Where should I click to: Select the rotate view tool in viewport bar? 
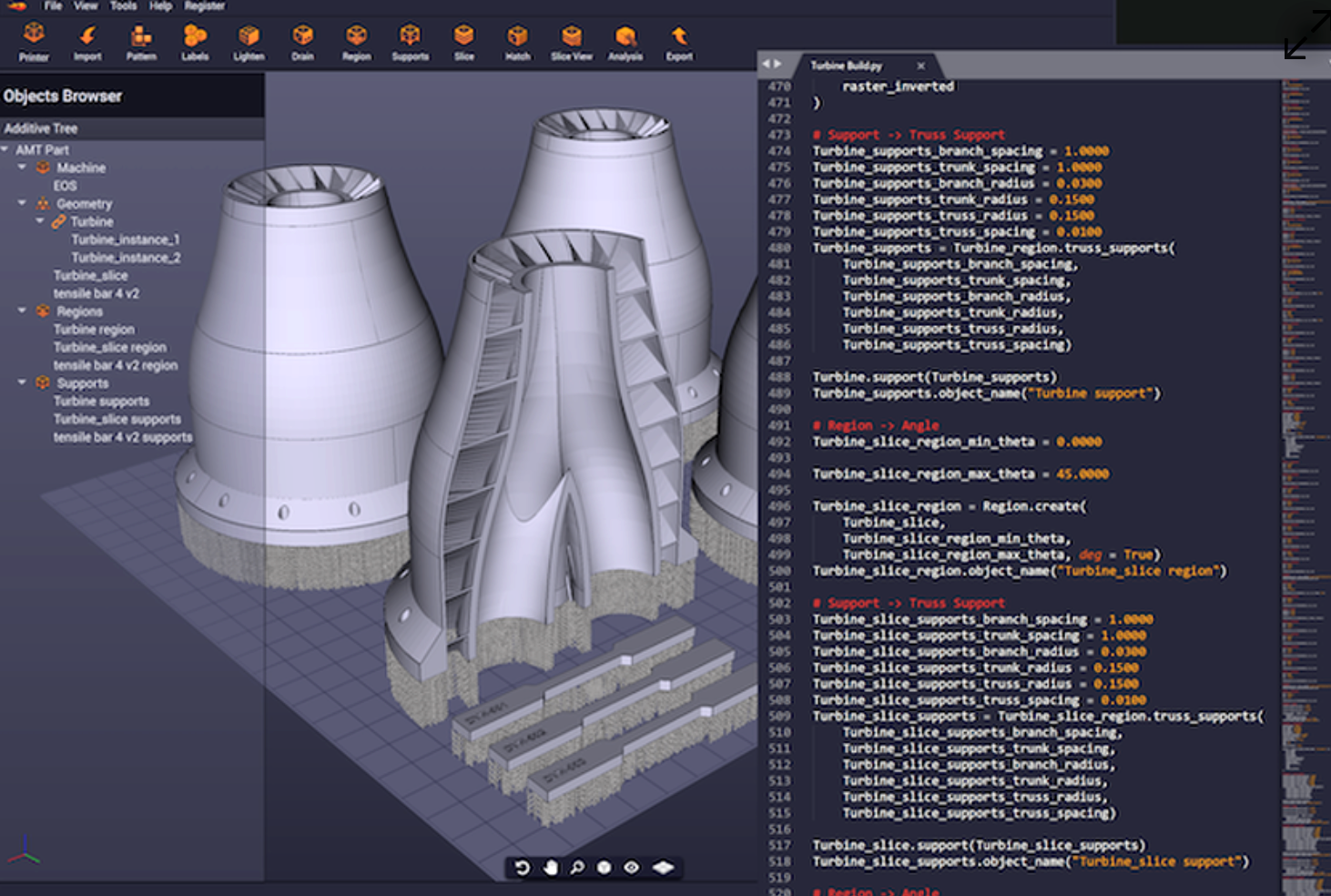(523, 868)
